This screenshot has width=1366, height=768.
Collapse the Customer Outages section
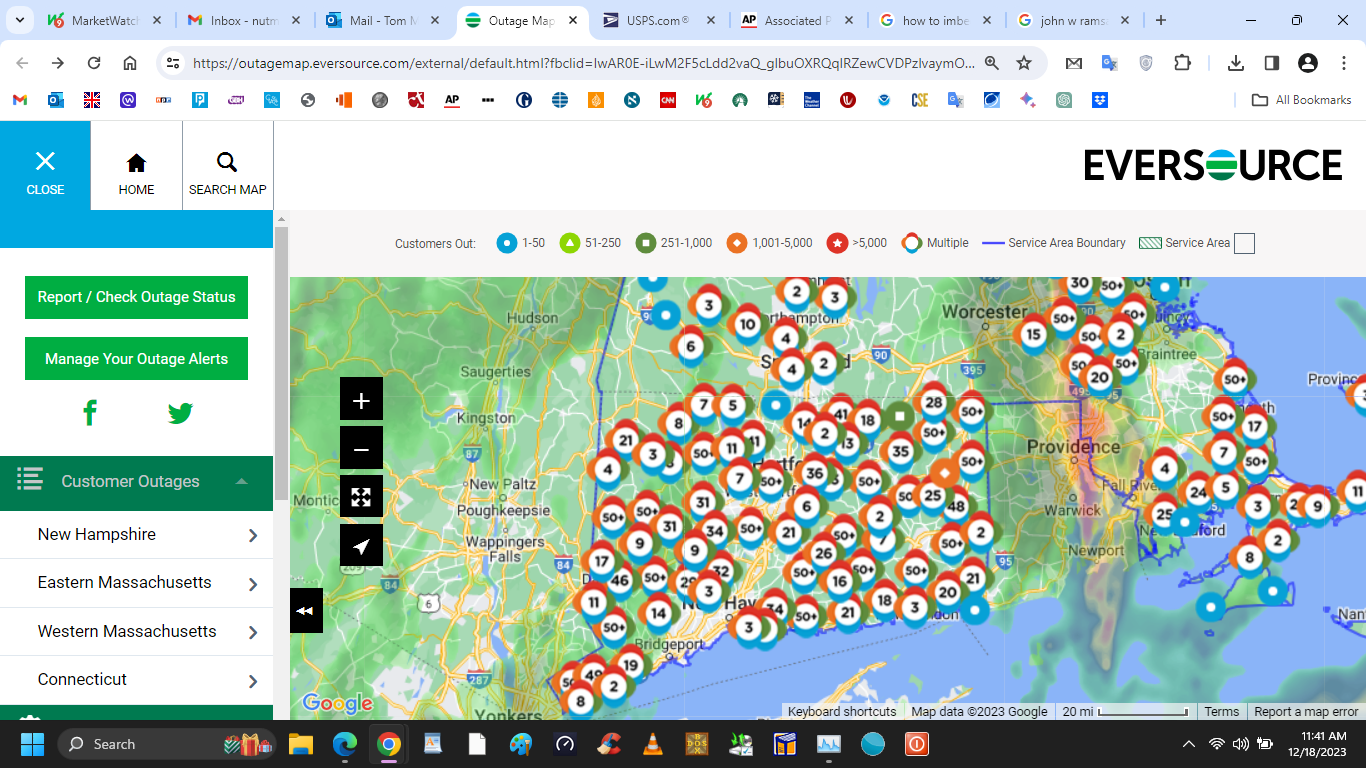tap(241, 482)
